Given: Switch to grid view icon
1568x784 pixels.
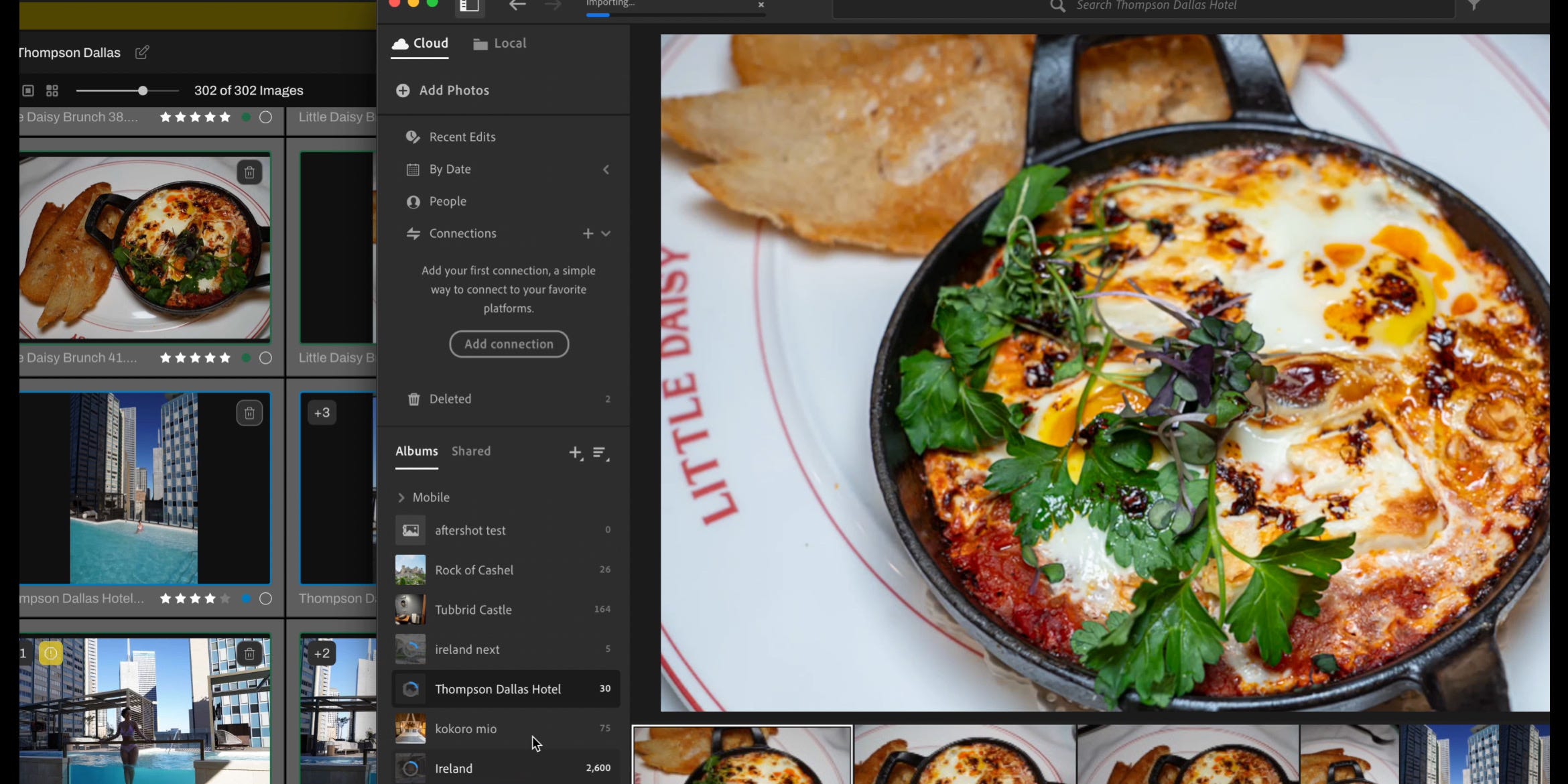Looking at the screenshot, I should [x=52, y=90].
